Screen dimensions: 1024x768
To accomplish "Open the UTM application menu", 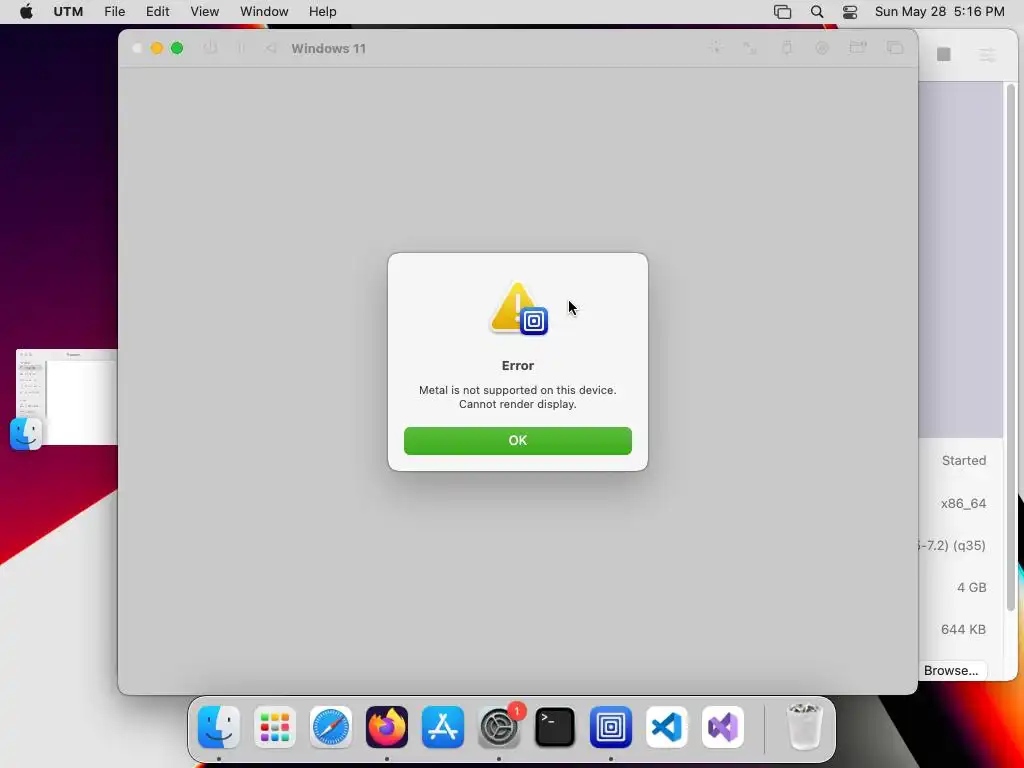I will (68, 12).
